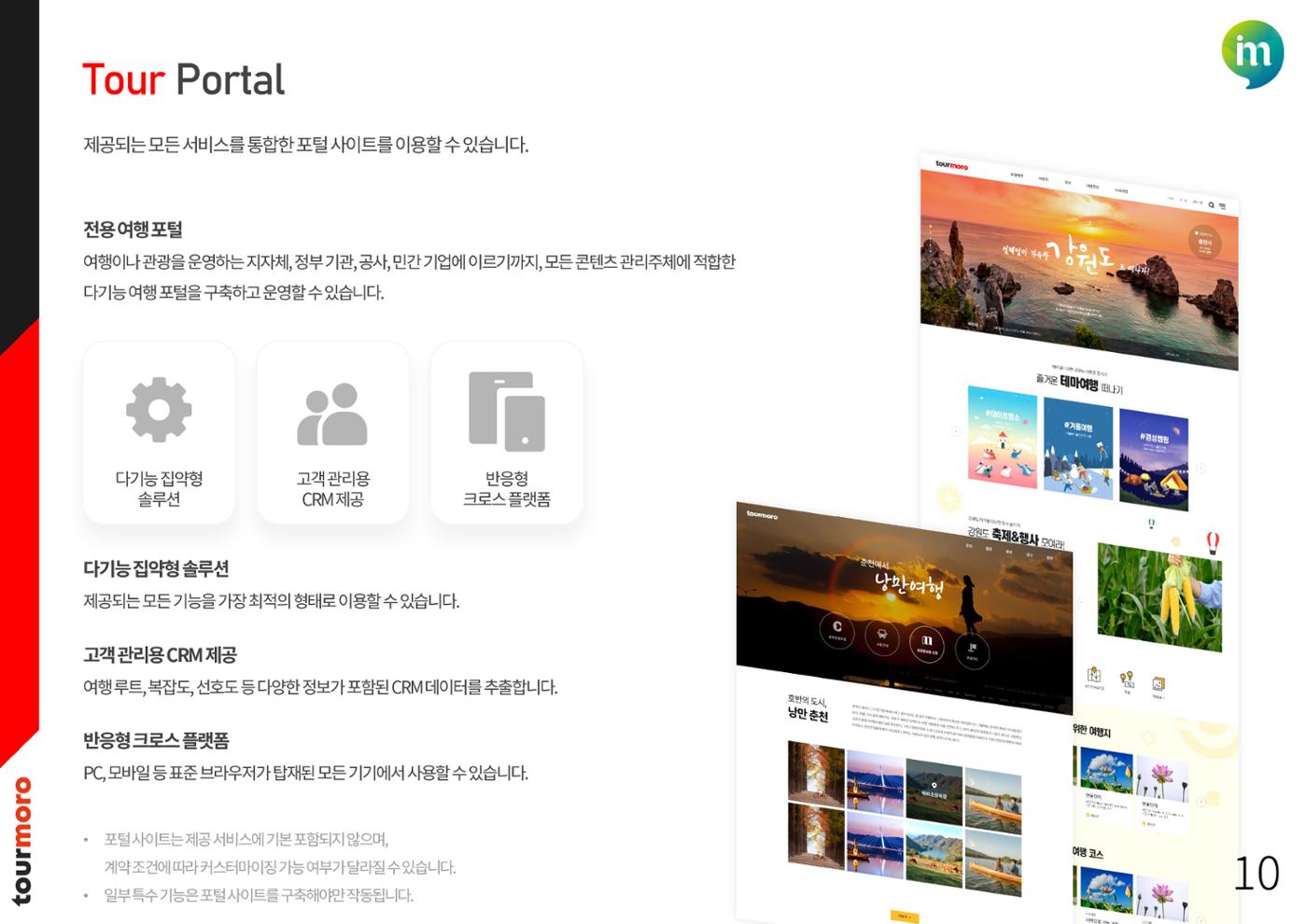Click the subtitle '제공되는 모든 서비스를 통합한 포털 사이트를…'
The height and width of the screenshot is (924, 1307).
[x=305, y=145]
